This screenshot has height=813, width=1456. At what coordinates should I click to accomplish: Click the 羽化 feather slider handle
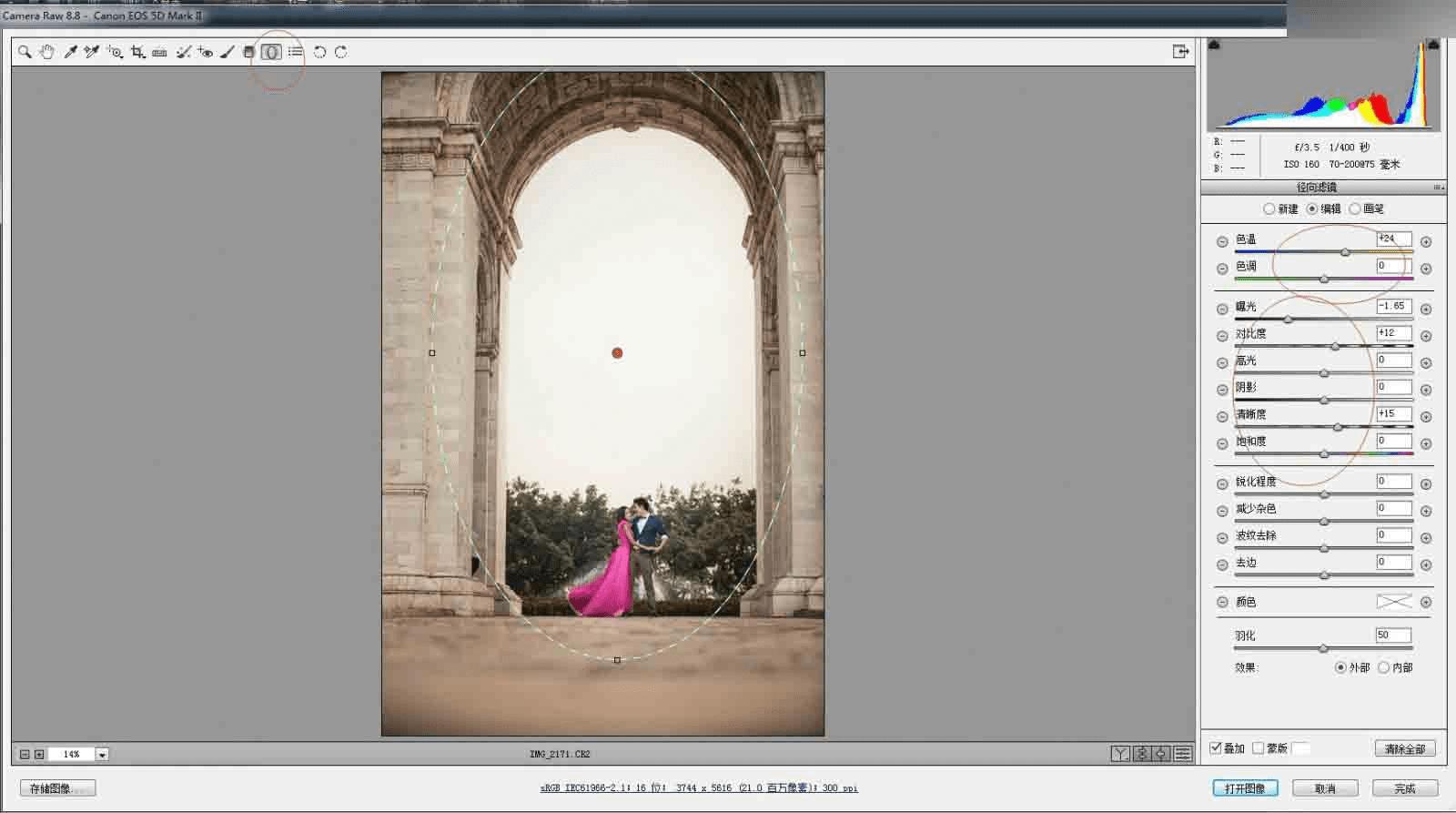[1323, 648]
